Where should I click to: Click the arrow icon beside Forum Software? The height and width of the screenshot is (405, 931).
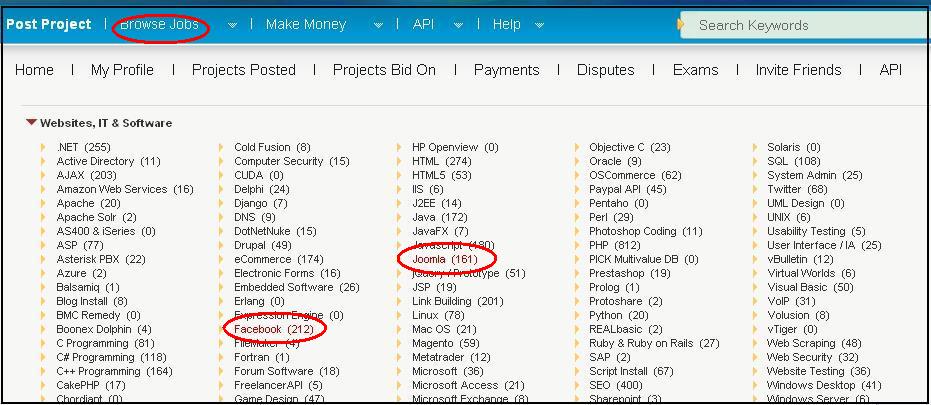(221, 371)
